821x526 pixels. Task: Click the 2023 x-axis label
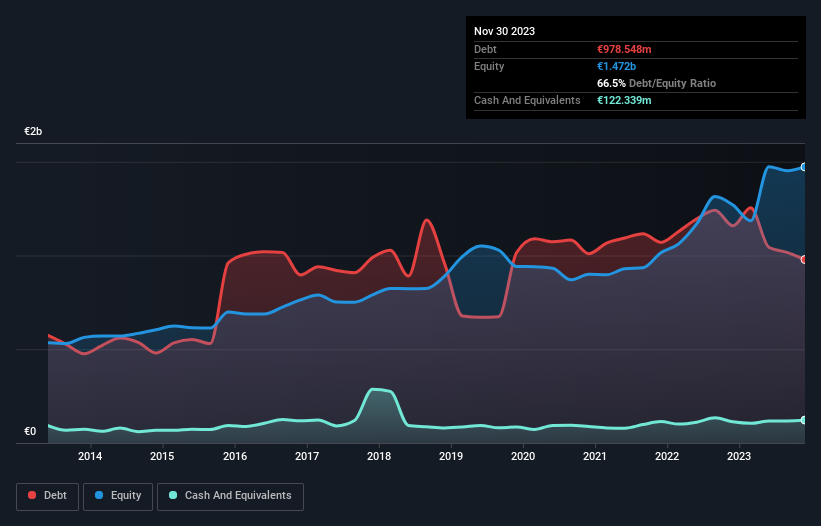739,456
